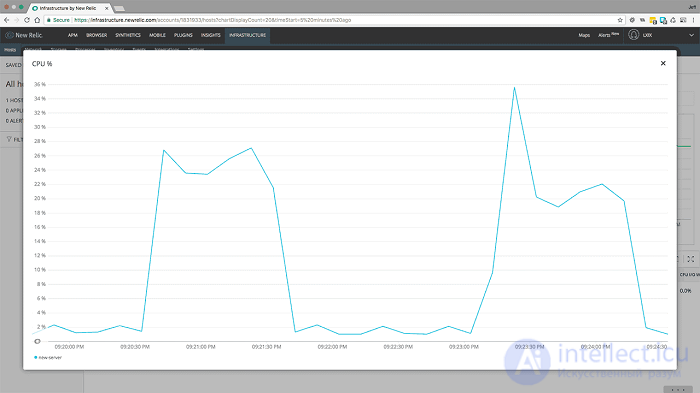This screenshot has height=393, width=700.
Task: Click the extension icon right of gear
Action: (x=642, y=20)
